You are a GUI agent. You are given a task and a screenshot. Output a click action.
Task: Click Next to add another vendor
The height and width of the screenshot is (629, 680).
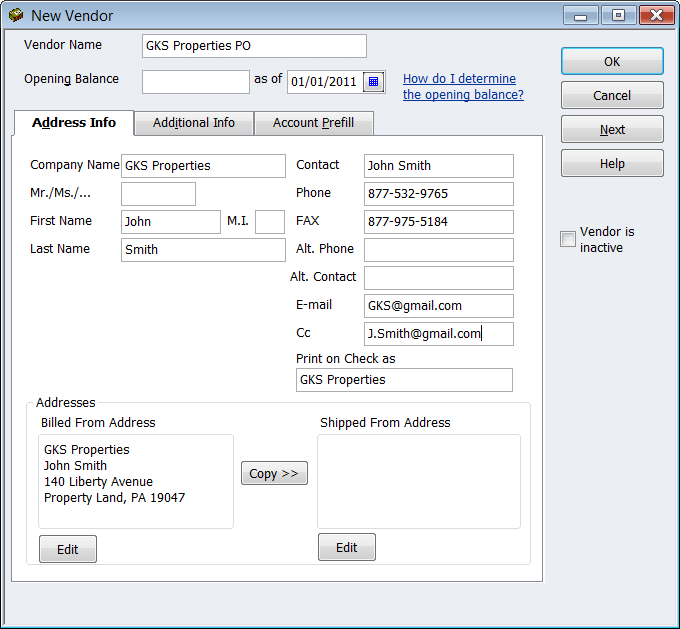pos(612,130)
